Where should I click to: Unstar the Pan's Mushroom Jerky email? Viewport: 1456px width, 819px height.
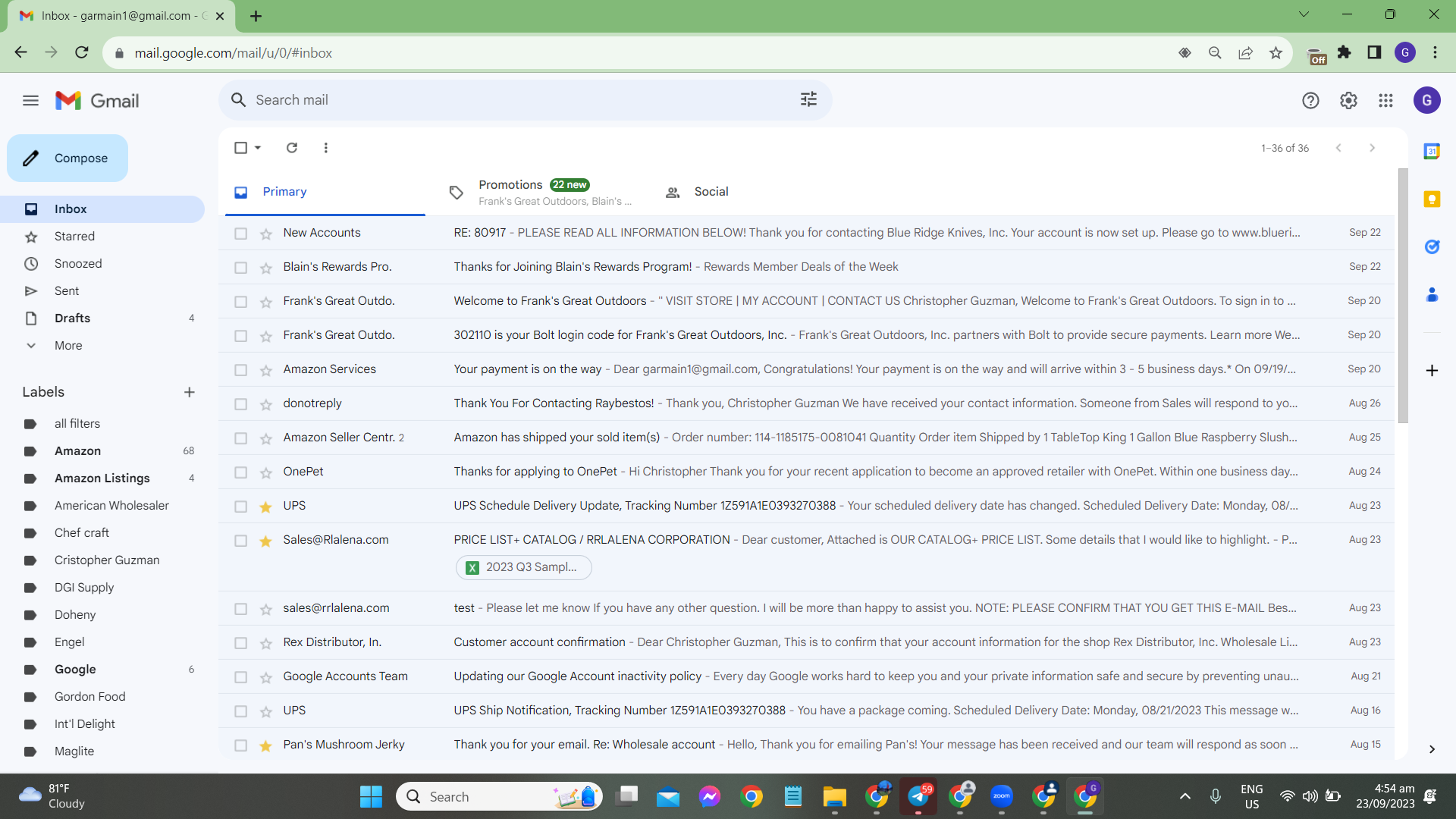click(265, 745)
